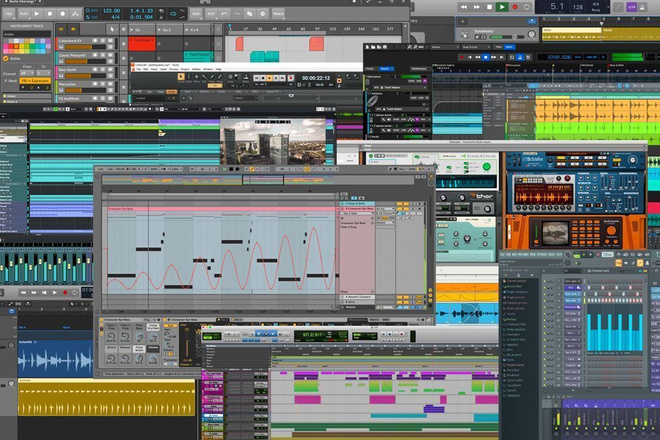Viewport: 660px width, 440px height.
Task: Open the Help menu in Cakewalk
Action: click(218, 69)
